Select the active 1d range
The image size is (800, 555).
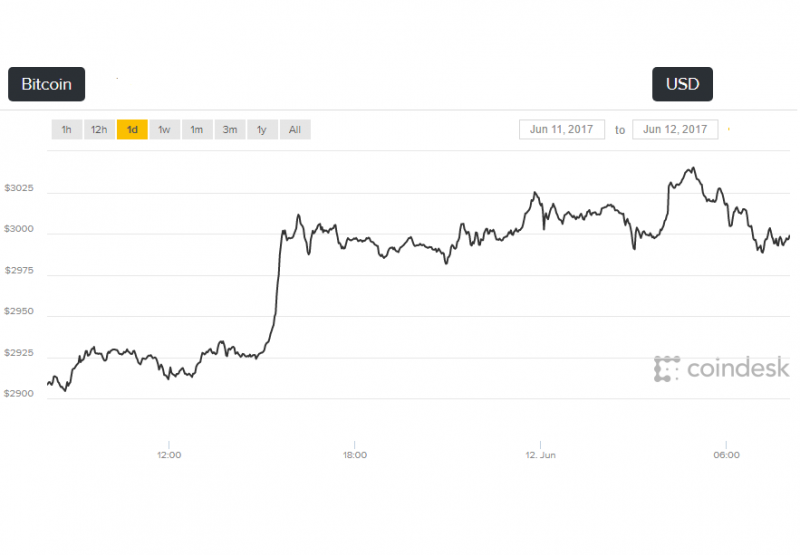[132, 130]
